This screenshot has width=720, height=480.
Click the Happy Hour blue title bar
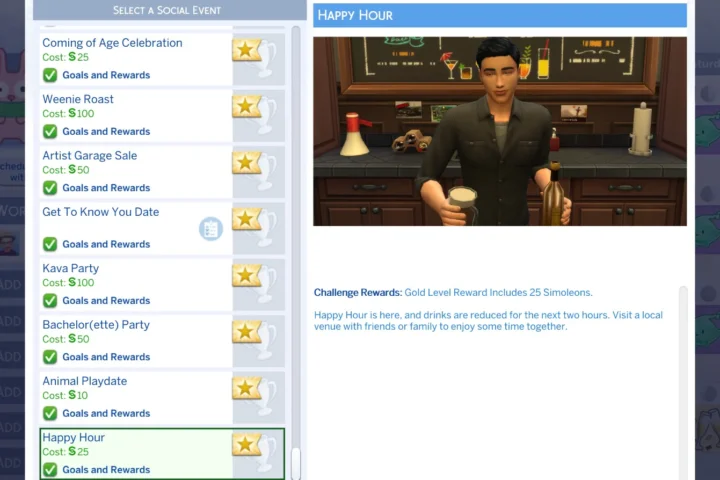point(500,15)
